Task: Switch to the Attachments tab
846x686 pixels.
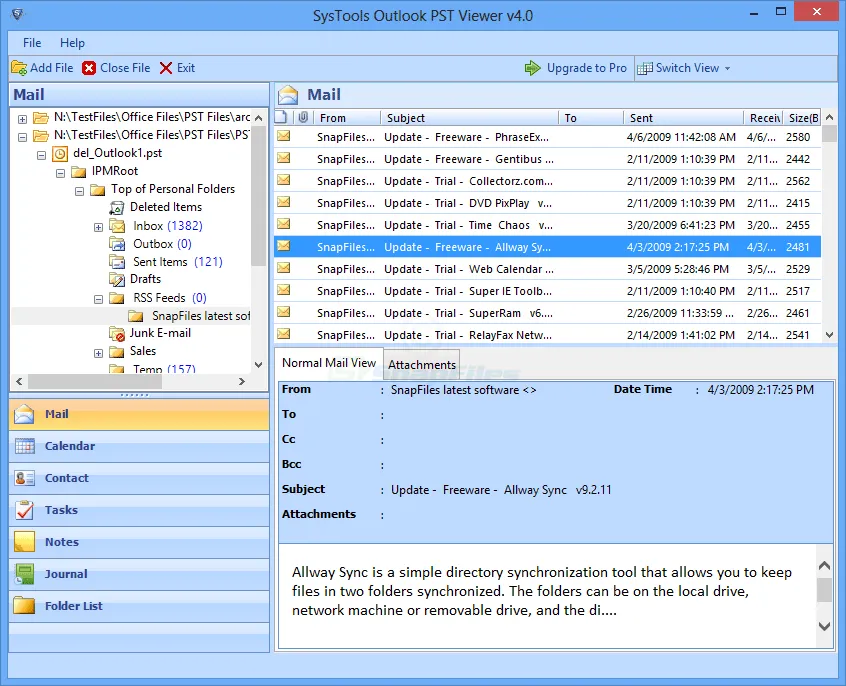Action: point(422,364)
